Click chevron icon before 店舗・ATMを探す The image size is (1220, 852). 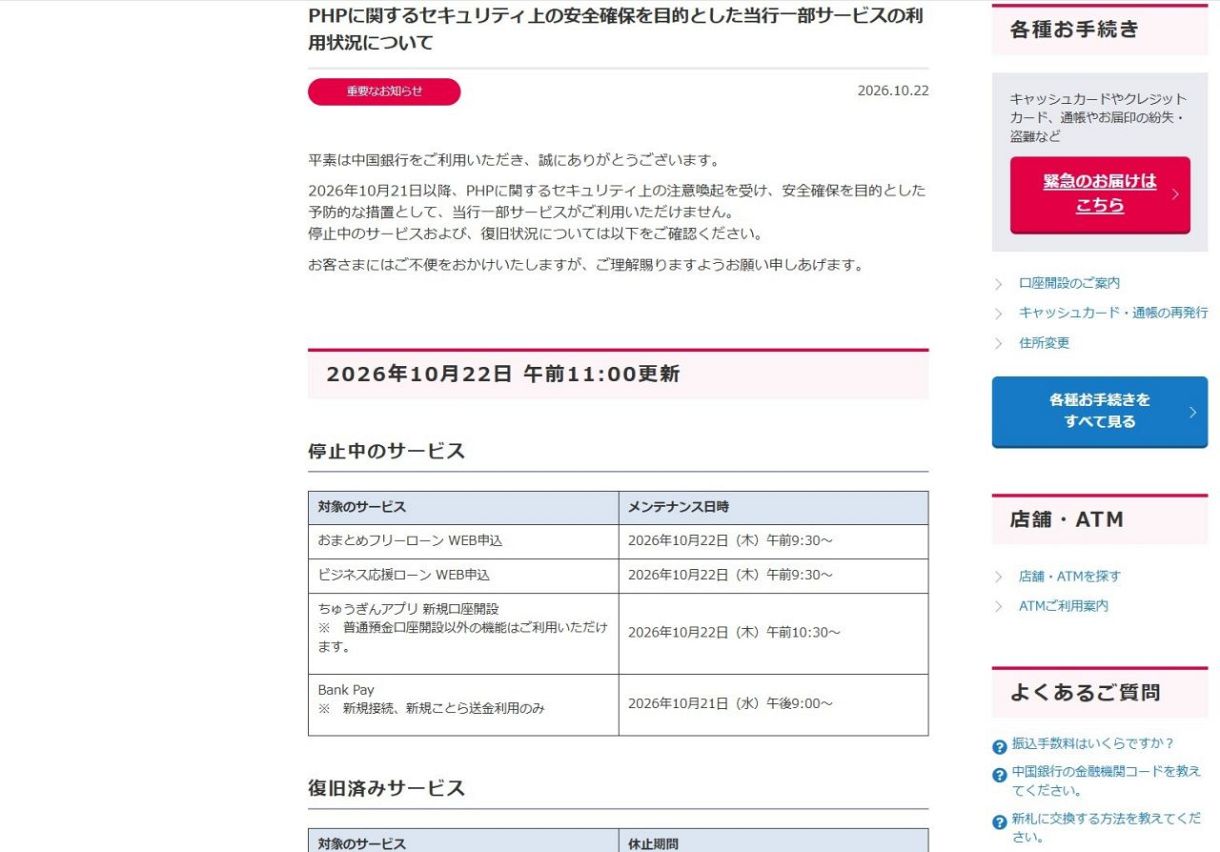coord(999,577)
